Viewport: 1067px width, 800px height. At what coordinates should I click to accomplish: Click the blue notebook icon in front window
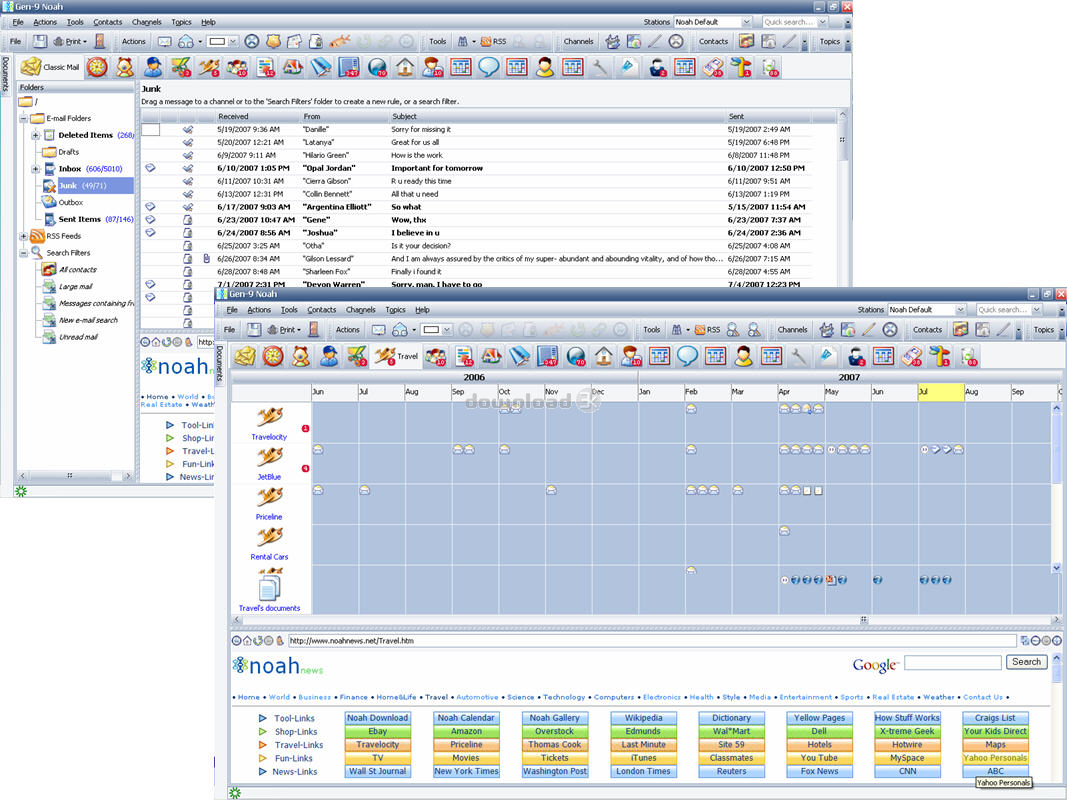pyautogui.click(x=547, y=356)
